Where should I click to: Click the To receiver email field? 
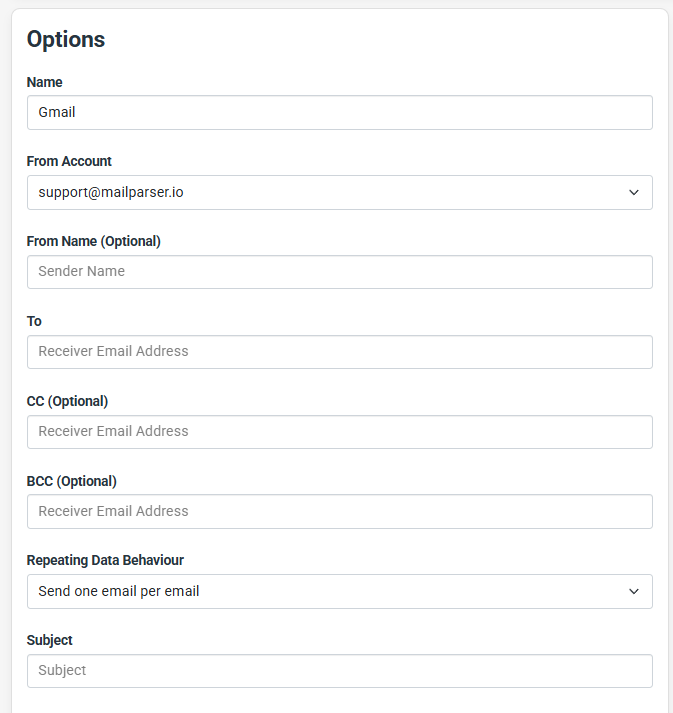[340, 352]
